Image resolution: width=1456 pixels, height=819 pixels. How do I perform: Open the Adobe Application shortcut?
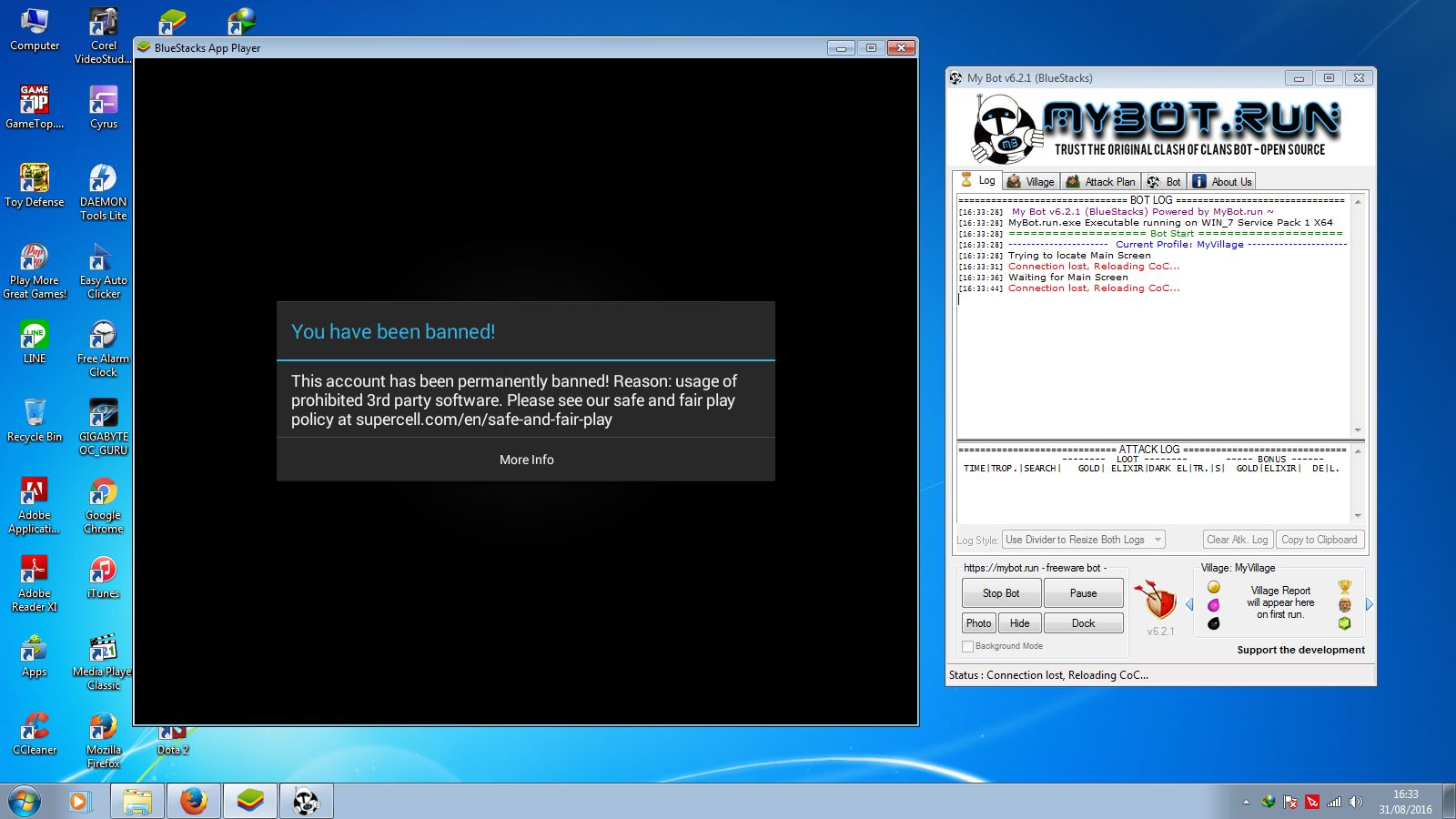[35, 505]
